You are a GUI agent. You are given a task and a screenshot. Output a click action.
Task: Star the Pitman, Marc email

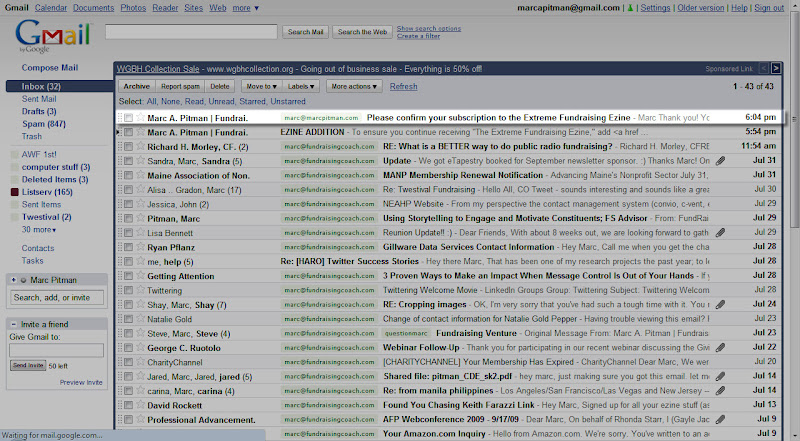[140, 218]
